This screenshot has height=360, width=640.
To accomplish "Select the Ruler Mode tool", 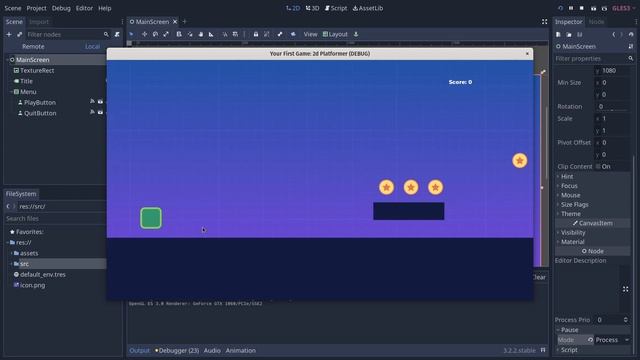I will (211, 34).
